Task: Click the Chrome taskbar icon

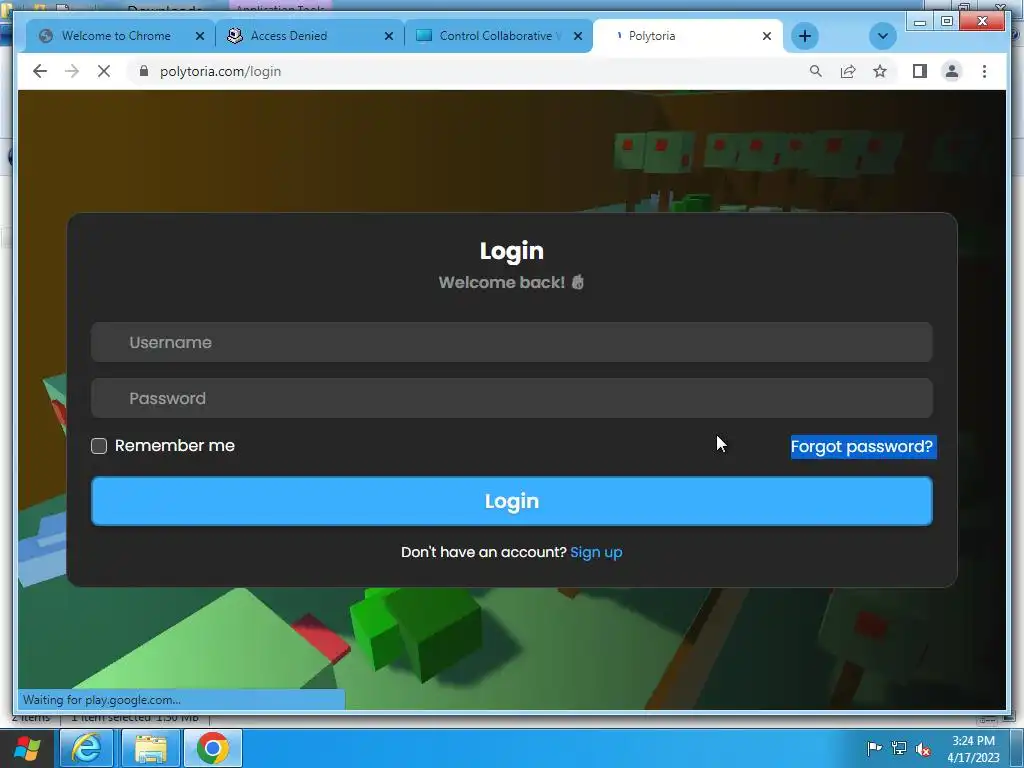Action: coord(213,748)
